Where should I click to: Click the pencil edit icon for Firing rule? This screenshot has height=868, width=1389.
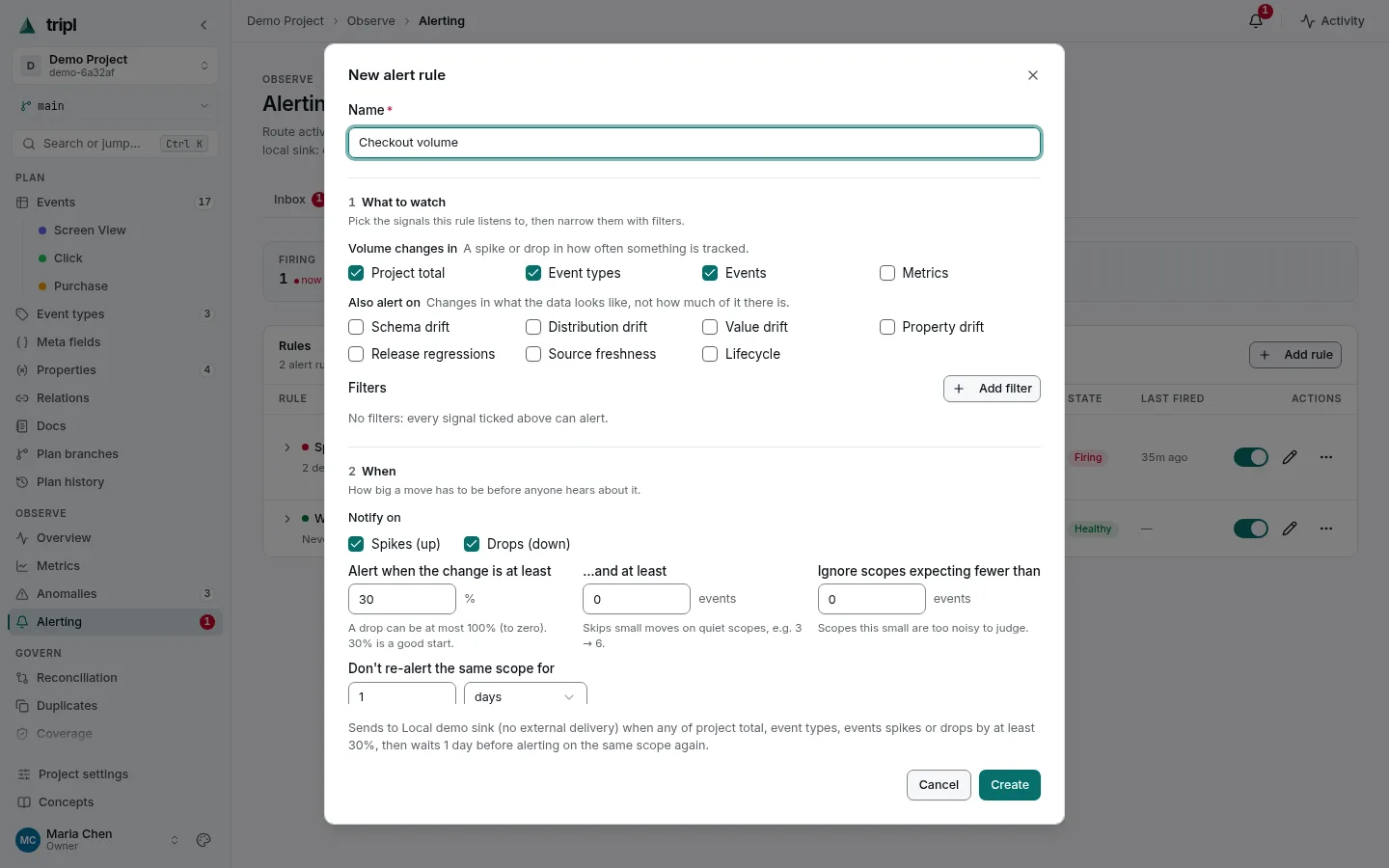pos(1290,457)
